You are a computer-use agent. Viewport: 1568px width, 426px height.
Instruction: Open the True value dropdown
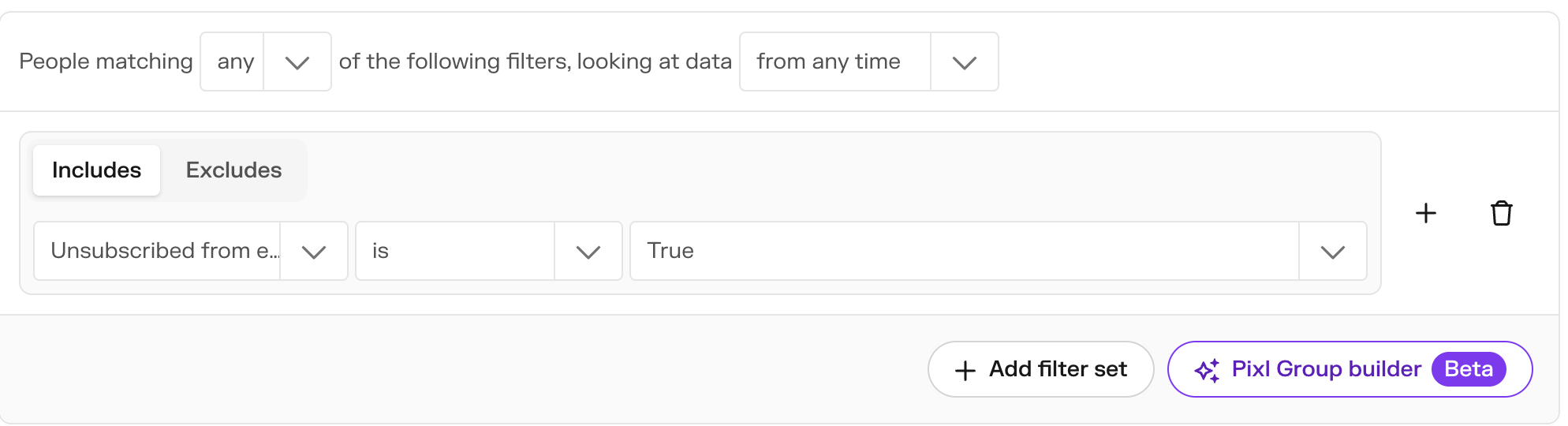pos(999,251)
